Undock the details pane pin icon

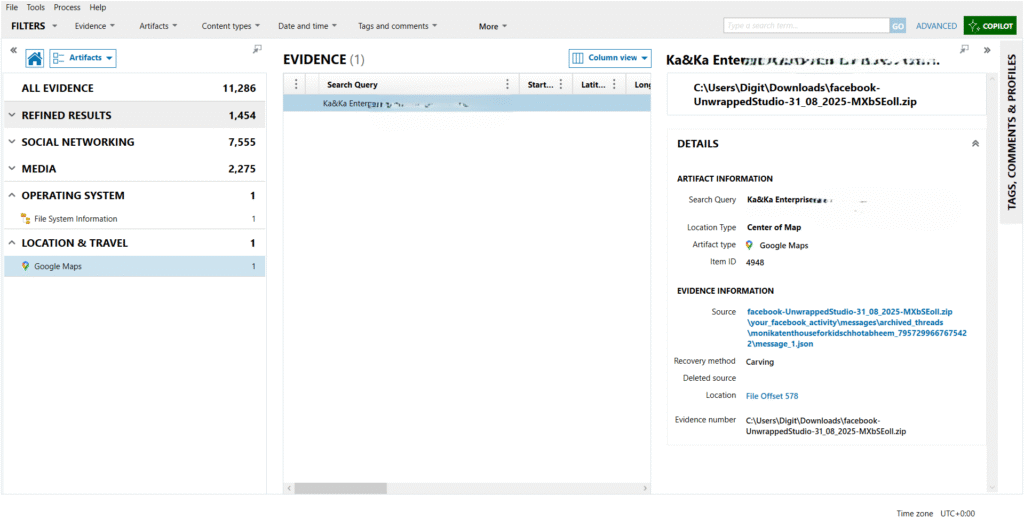pos(965,49)
